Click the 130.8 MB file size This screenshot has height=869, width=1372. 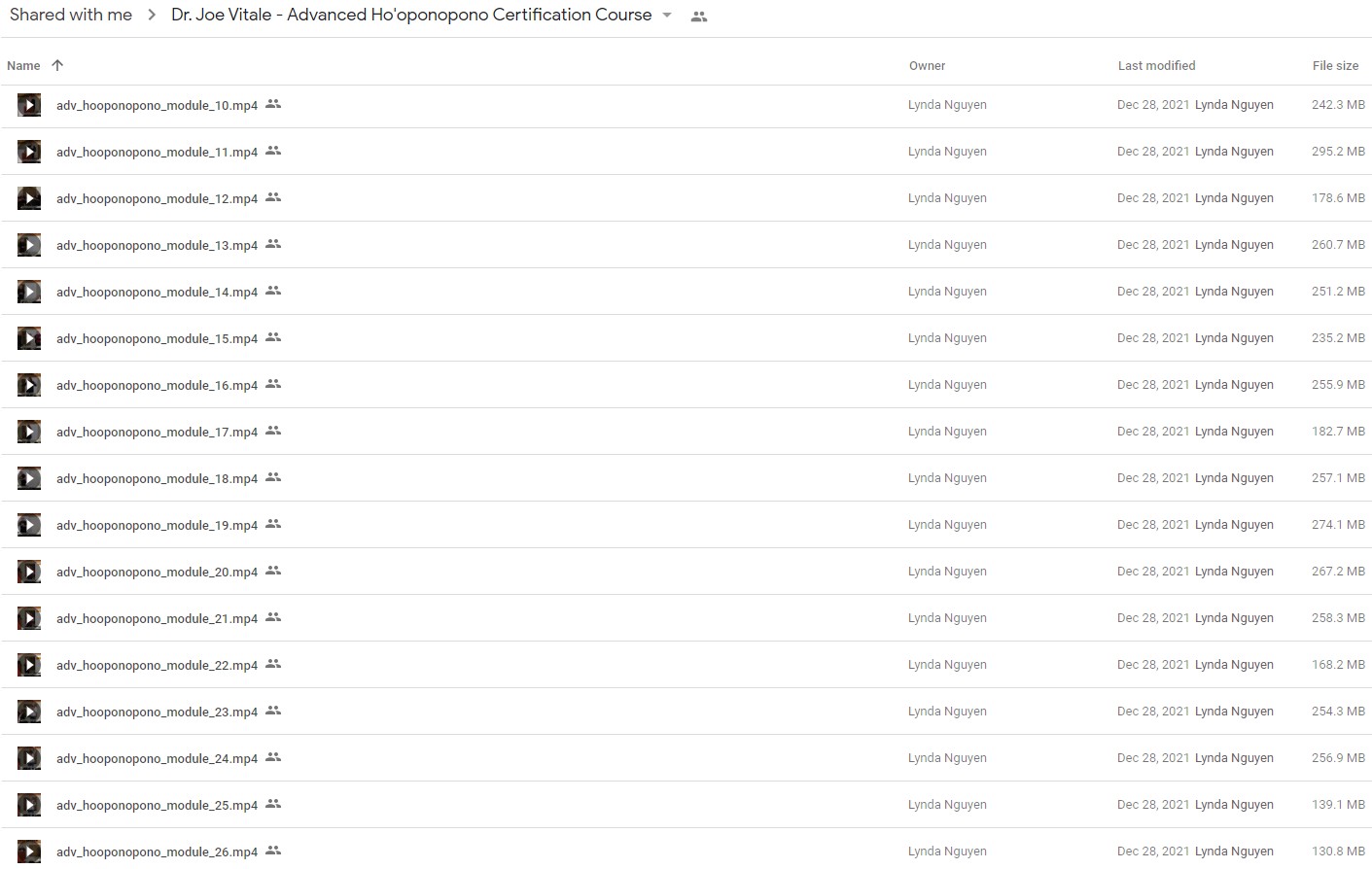(1338, 852)
